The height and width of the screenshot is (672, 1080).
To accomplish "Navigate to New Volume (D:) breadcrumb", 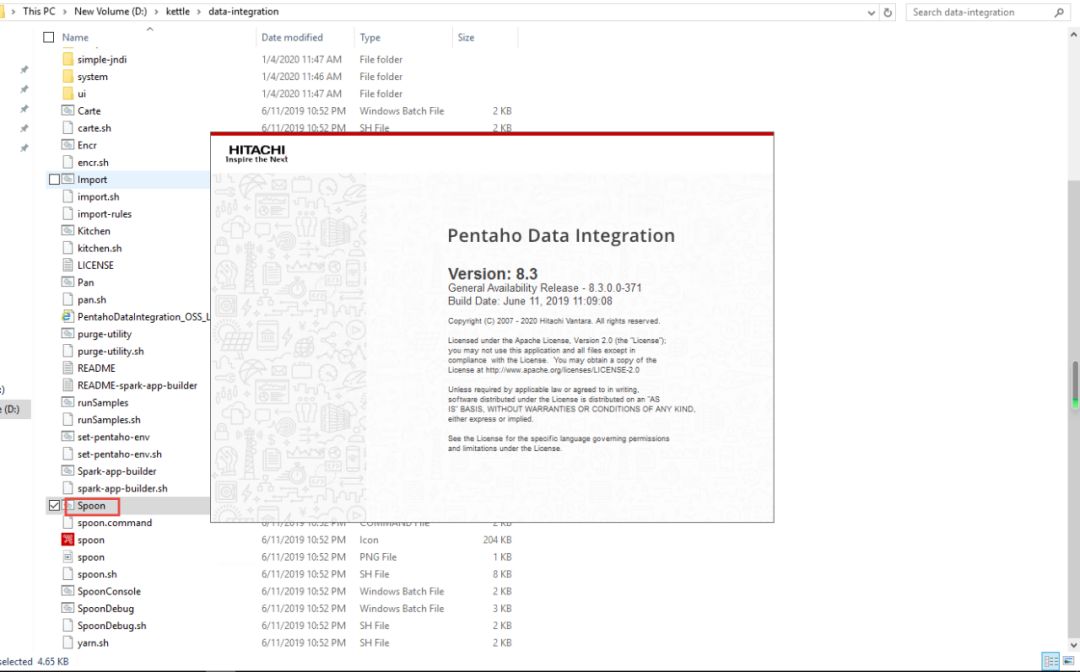I will coord(111,12).
